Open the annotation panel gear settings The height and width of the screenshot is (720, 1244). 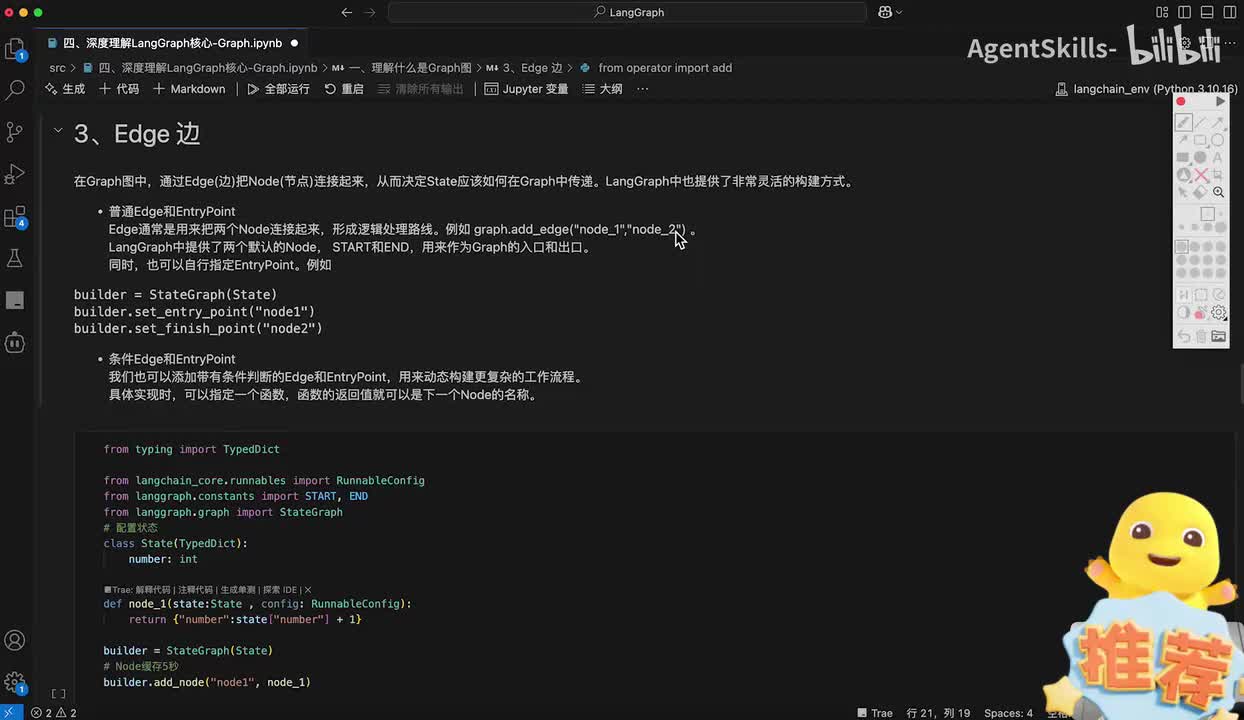(x=1218, y=312)
